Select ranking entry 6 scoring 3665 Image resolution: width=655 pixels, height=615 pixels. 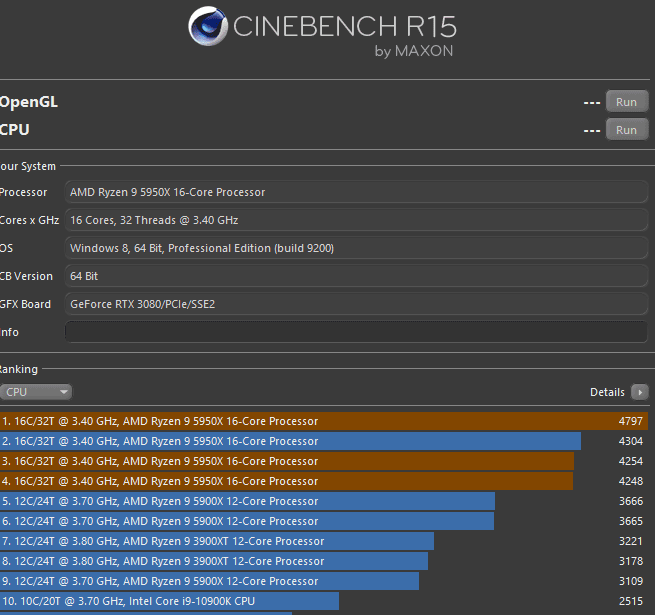tap(324, 521)
